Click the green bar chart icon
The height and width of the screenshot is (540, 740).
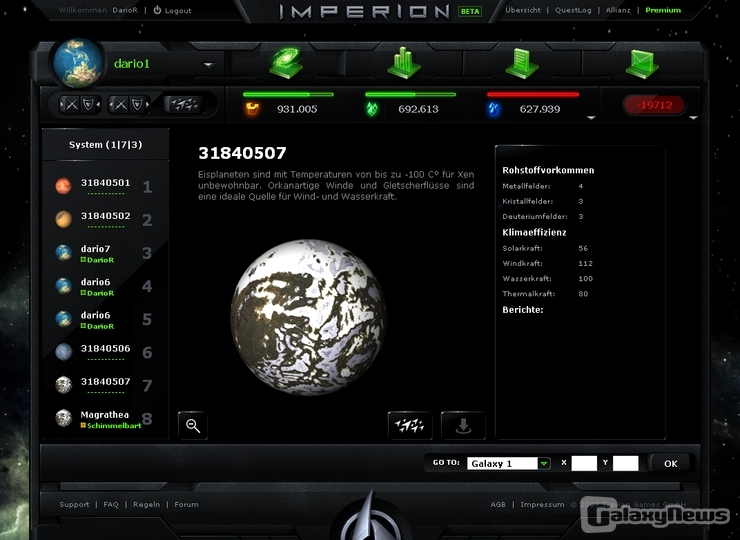pyautogui.click(x=404, y=62)
